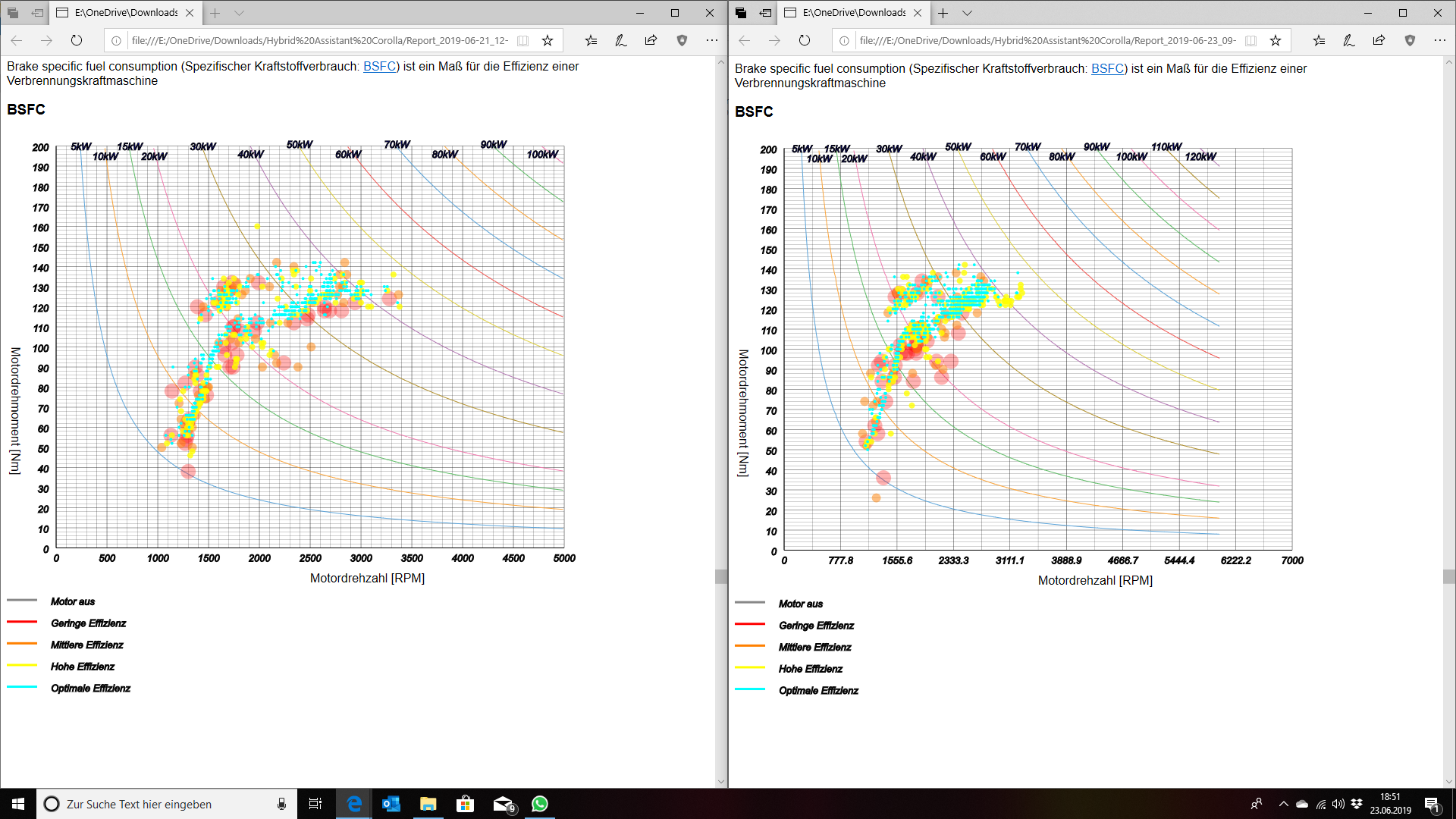Open settings and more in left window

click(711, 40)
